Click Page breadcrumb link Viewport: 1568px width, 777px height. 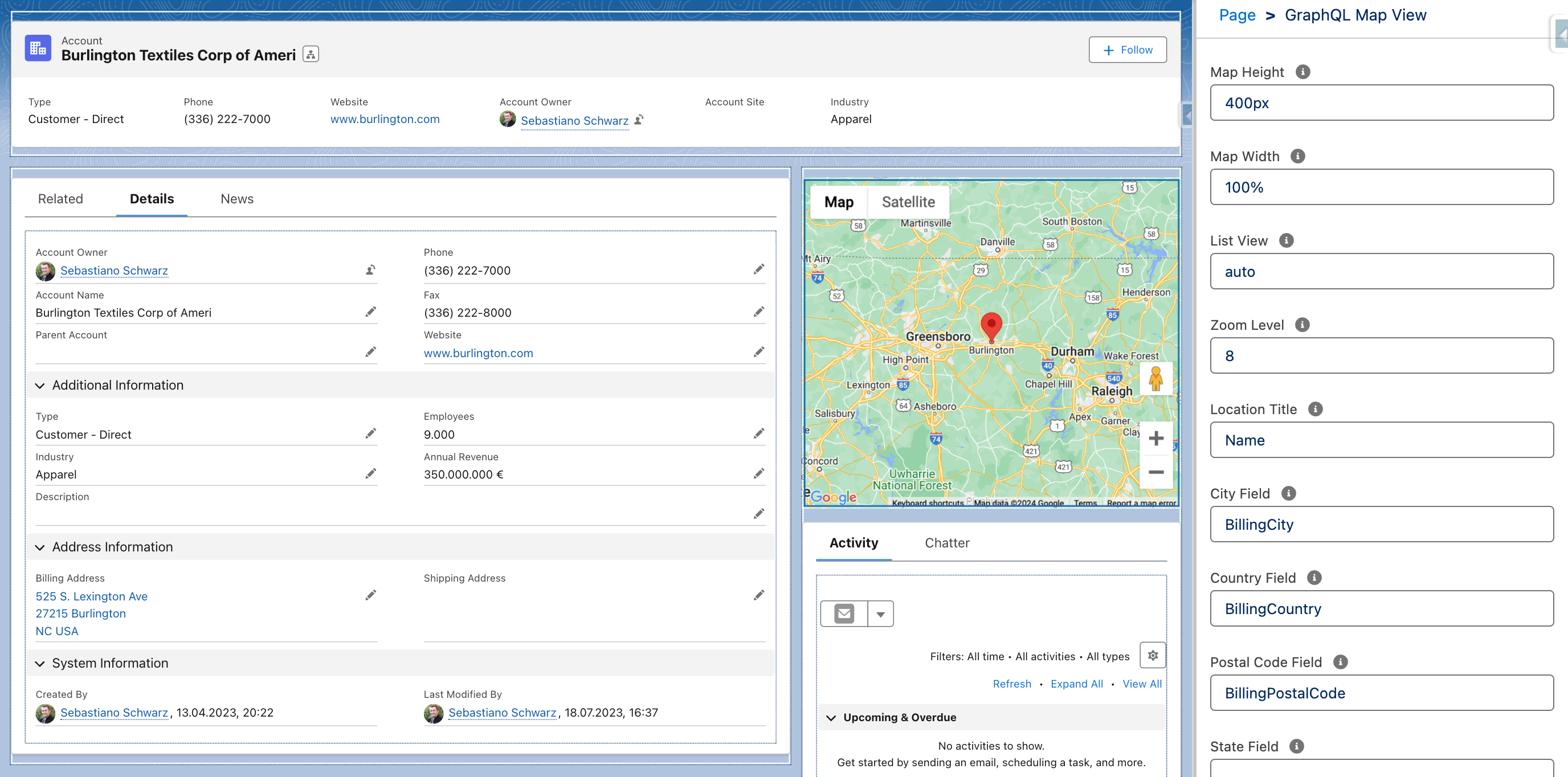point(1237,15)
